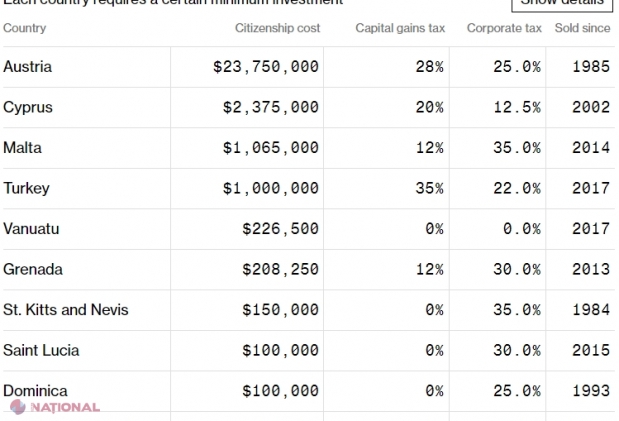Click St. Kitts 1984 sold since value

click(x=590, y=310)
